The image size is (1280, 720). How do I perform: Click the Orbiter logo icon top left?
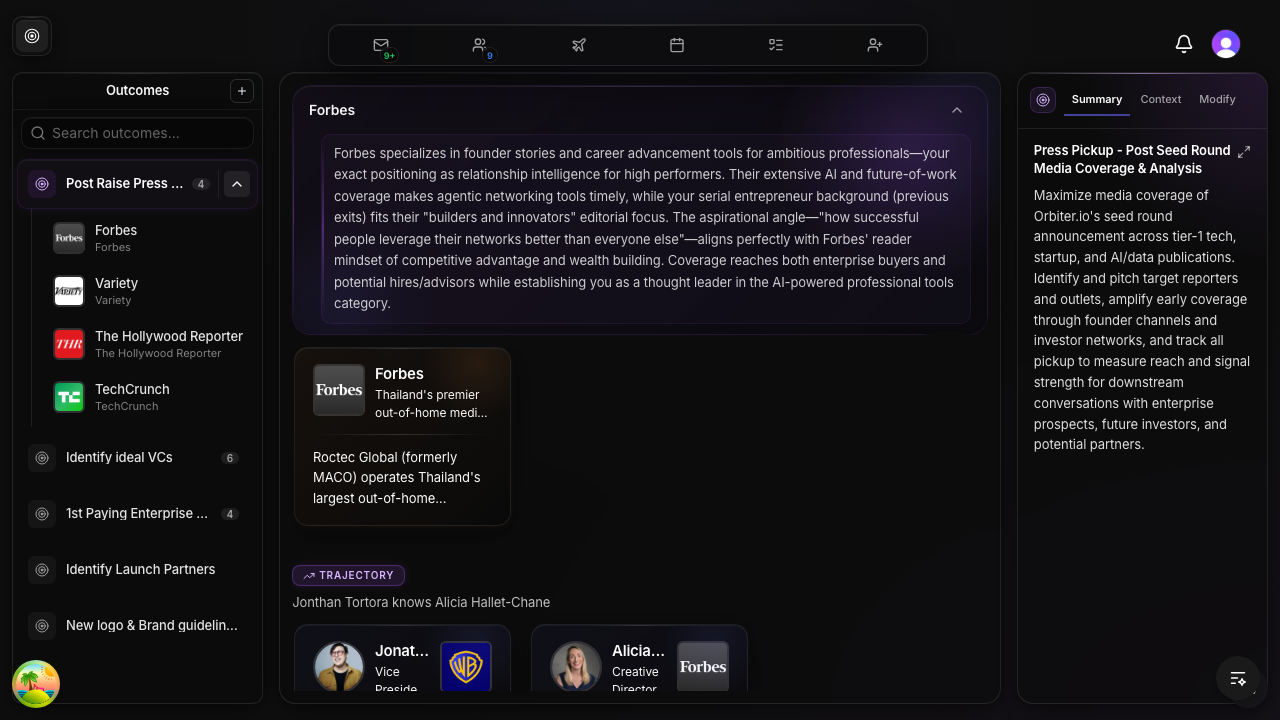pyautogui.click(x=32, y=36)
